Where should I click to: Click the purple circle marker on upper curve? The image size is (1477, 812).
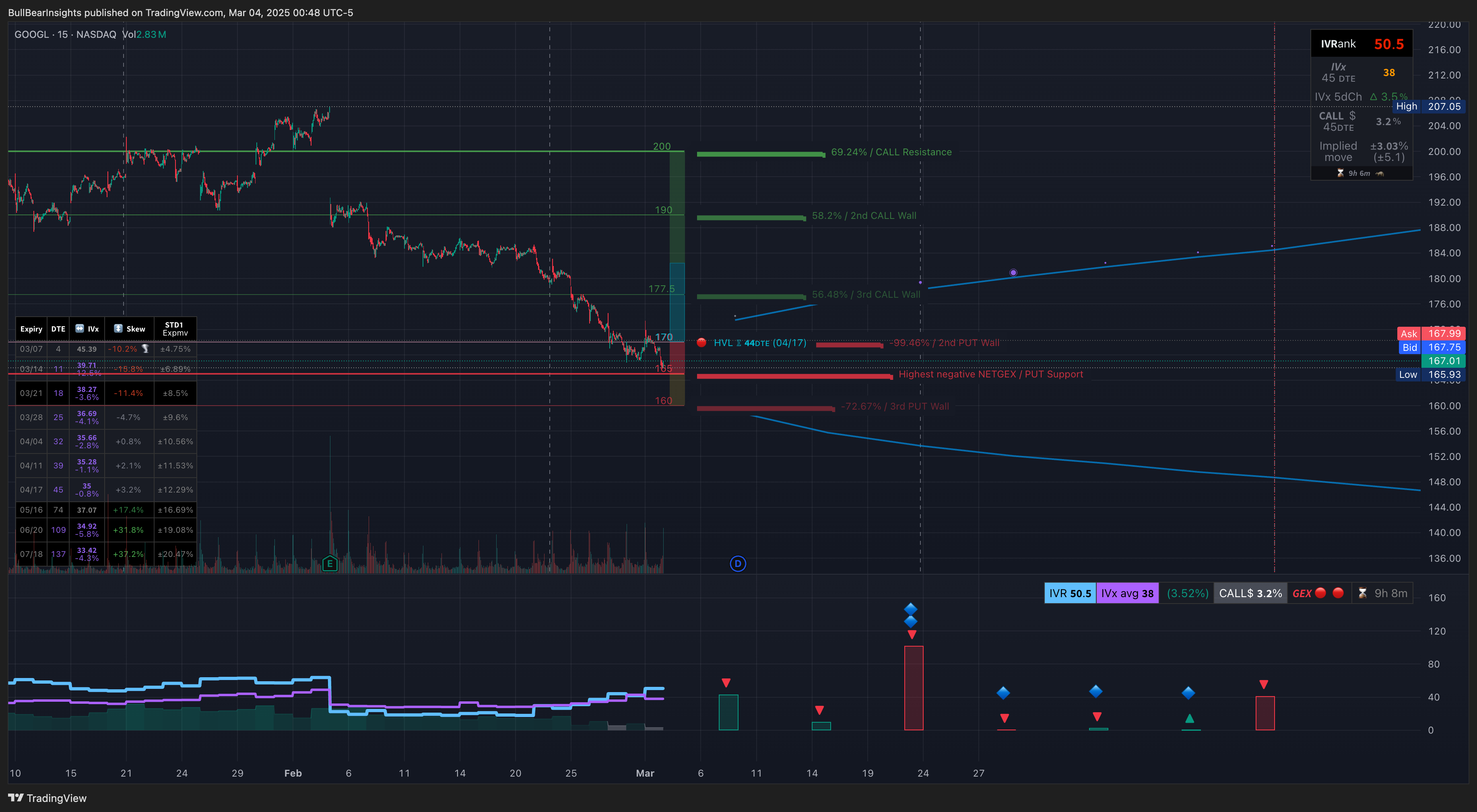click(x=1013, y=272)
